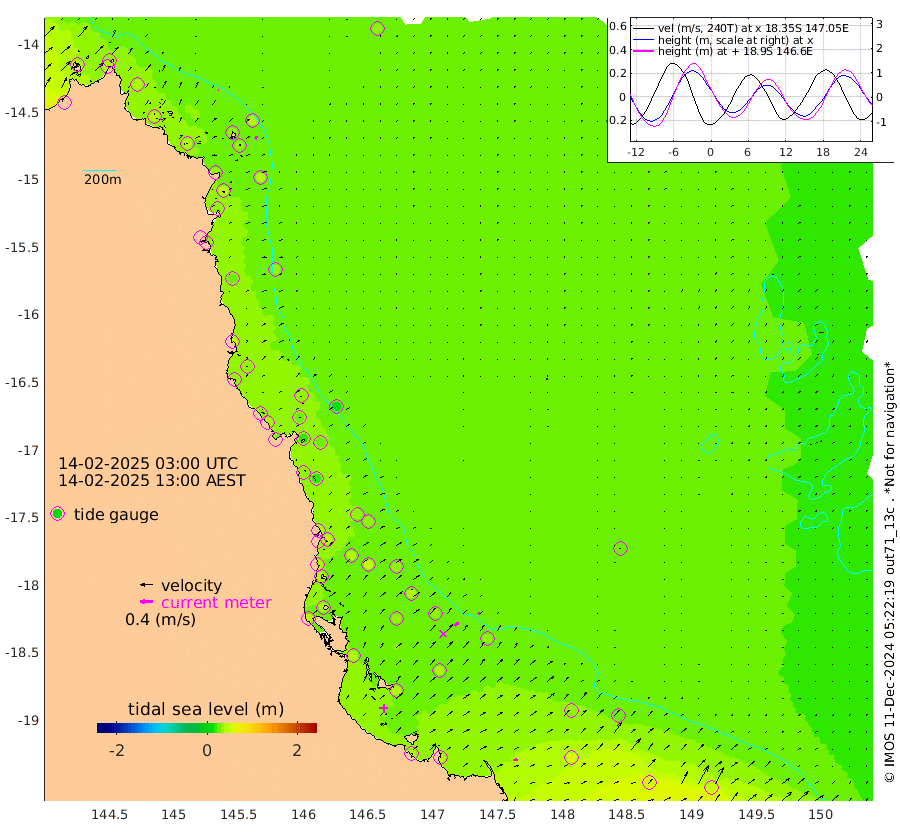900x834 pixels.
Task: Click the '-17.5' latitude axis label
Action: [22, 517]
